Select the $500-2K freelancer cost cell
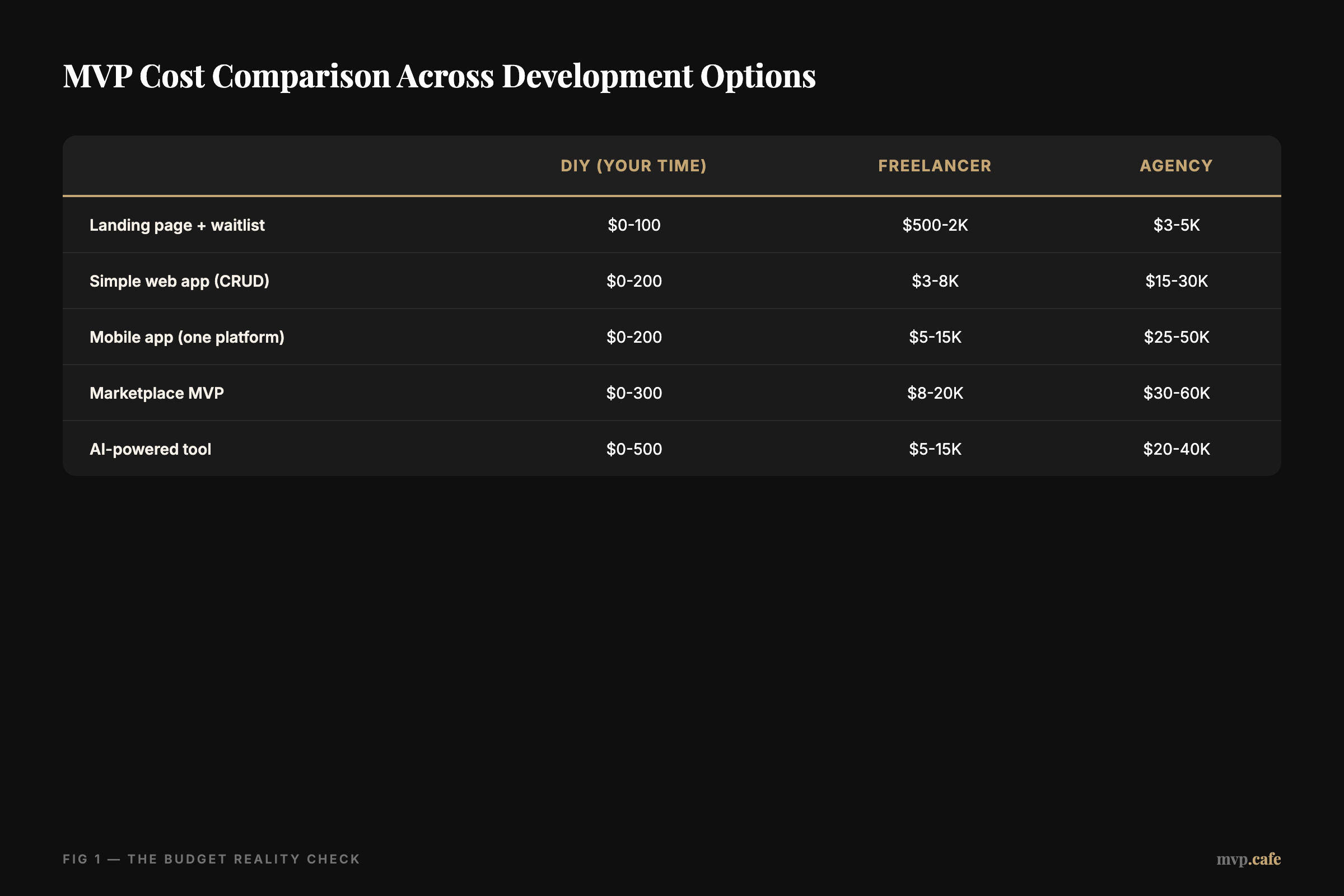 (x=934, y=225)
